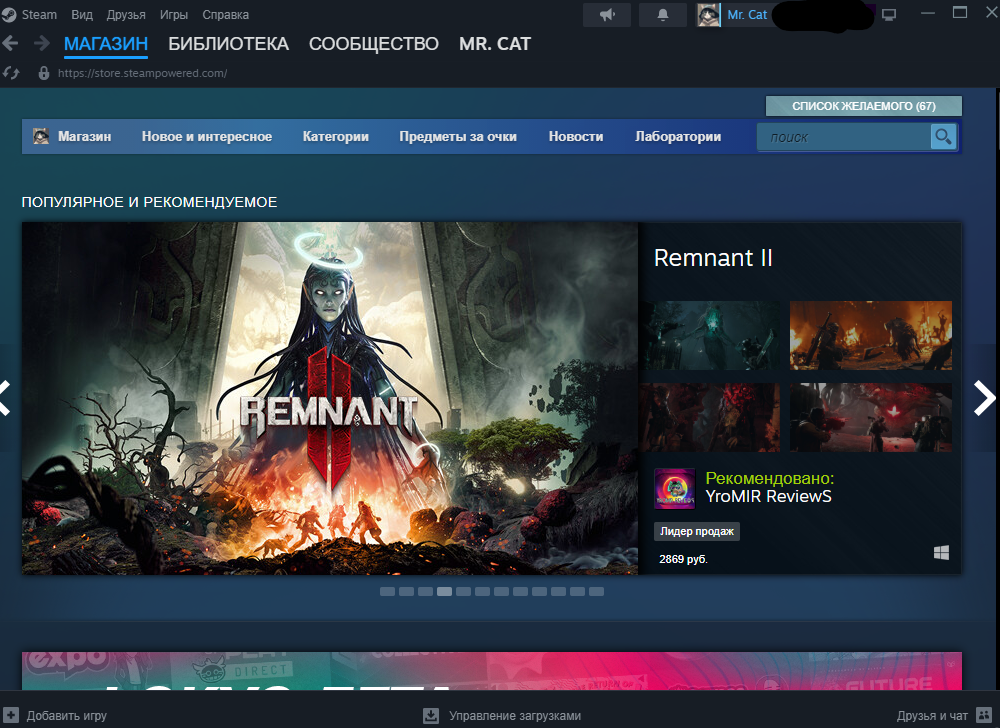Click the YroMIR ReviewS curator name

768,497
